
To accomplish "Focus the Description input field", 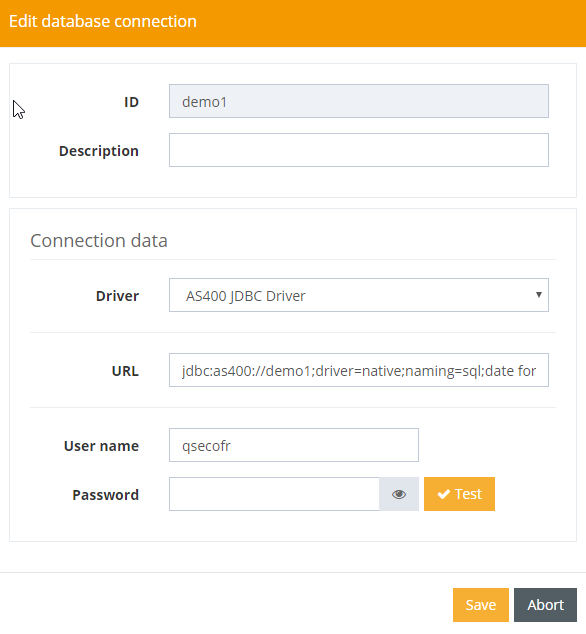I will pyautogui.click(x=359, y=150).
